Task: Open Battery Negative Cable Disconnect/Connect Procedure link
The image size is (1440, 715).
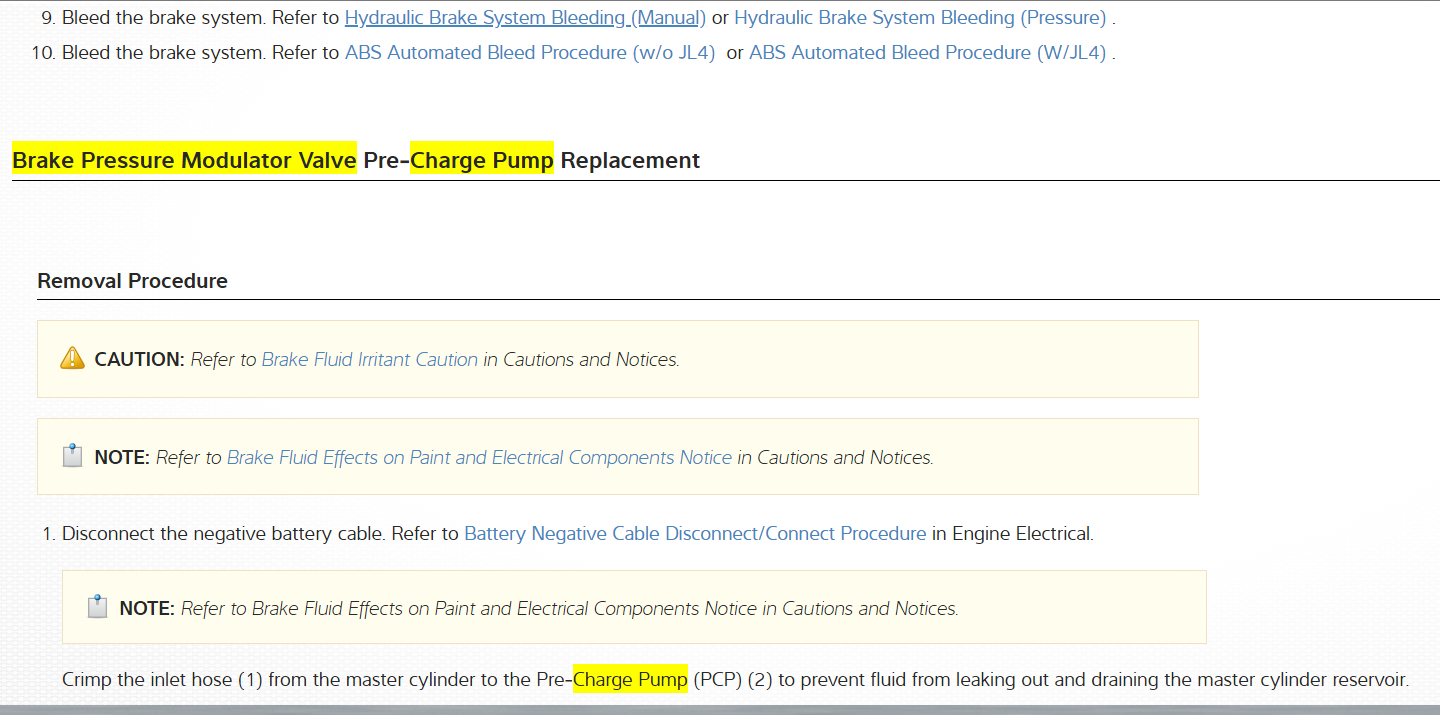Action: [695, 533]
